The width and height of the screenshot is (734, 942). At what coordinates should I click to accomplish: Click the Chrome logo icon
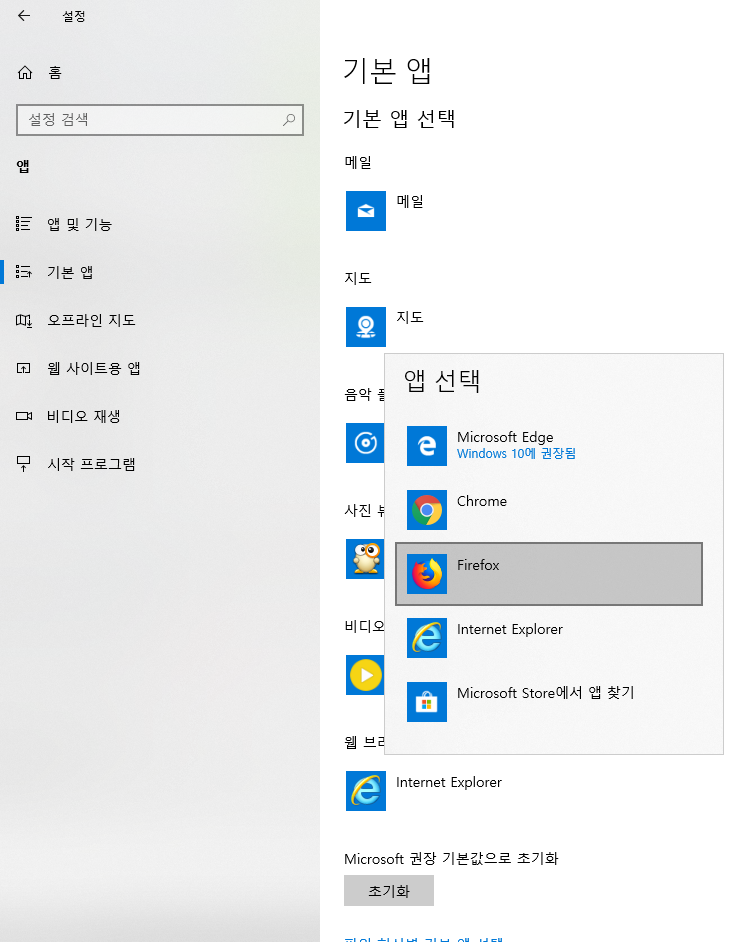click(x=427, y=510)
